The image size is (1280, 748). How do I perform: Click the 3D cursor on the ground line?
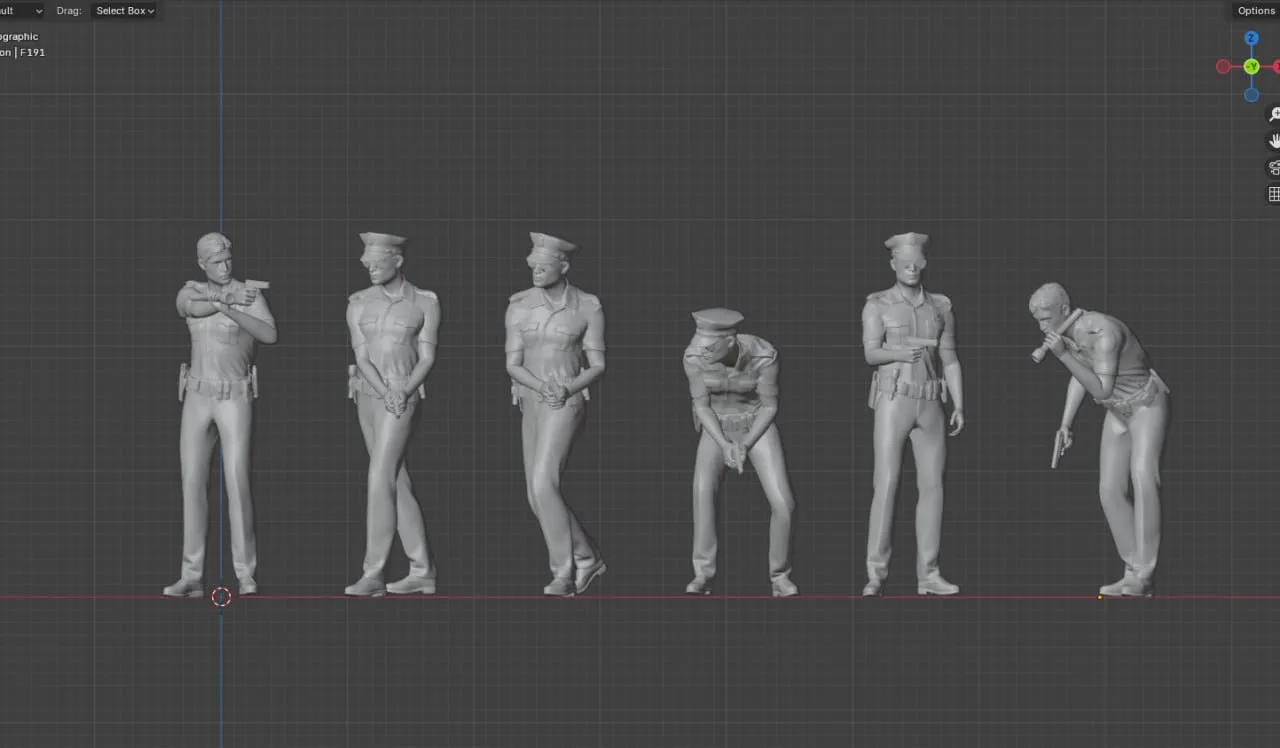tap(221, 597)
